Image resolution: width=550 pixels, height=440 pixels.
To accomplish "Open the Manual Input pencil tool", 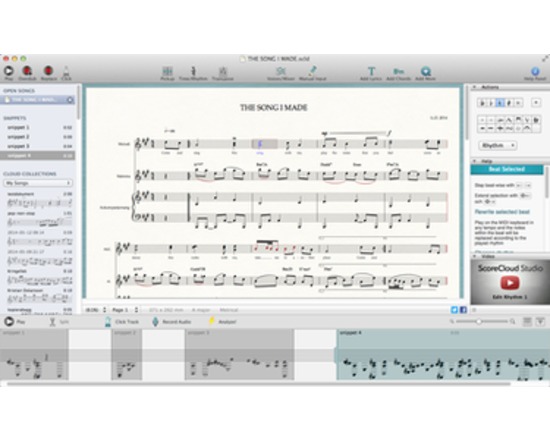I will pyautogui.click(x=313, y=71).
